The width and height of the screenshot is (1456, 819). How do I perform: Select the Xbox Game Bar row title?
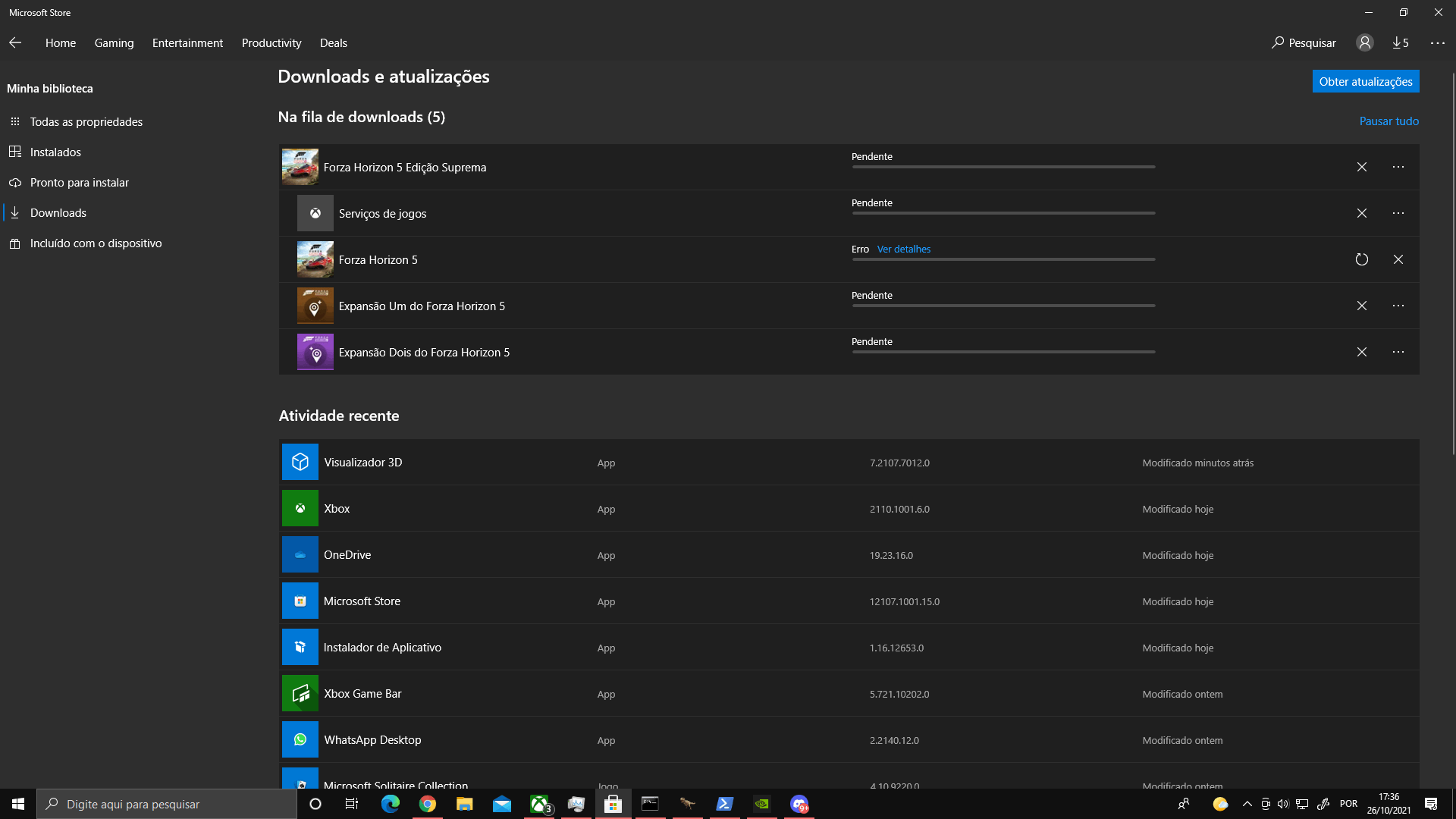(362, 694)
